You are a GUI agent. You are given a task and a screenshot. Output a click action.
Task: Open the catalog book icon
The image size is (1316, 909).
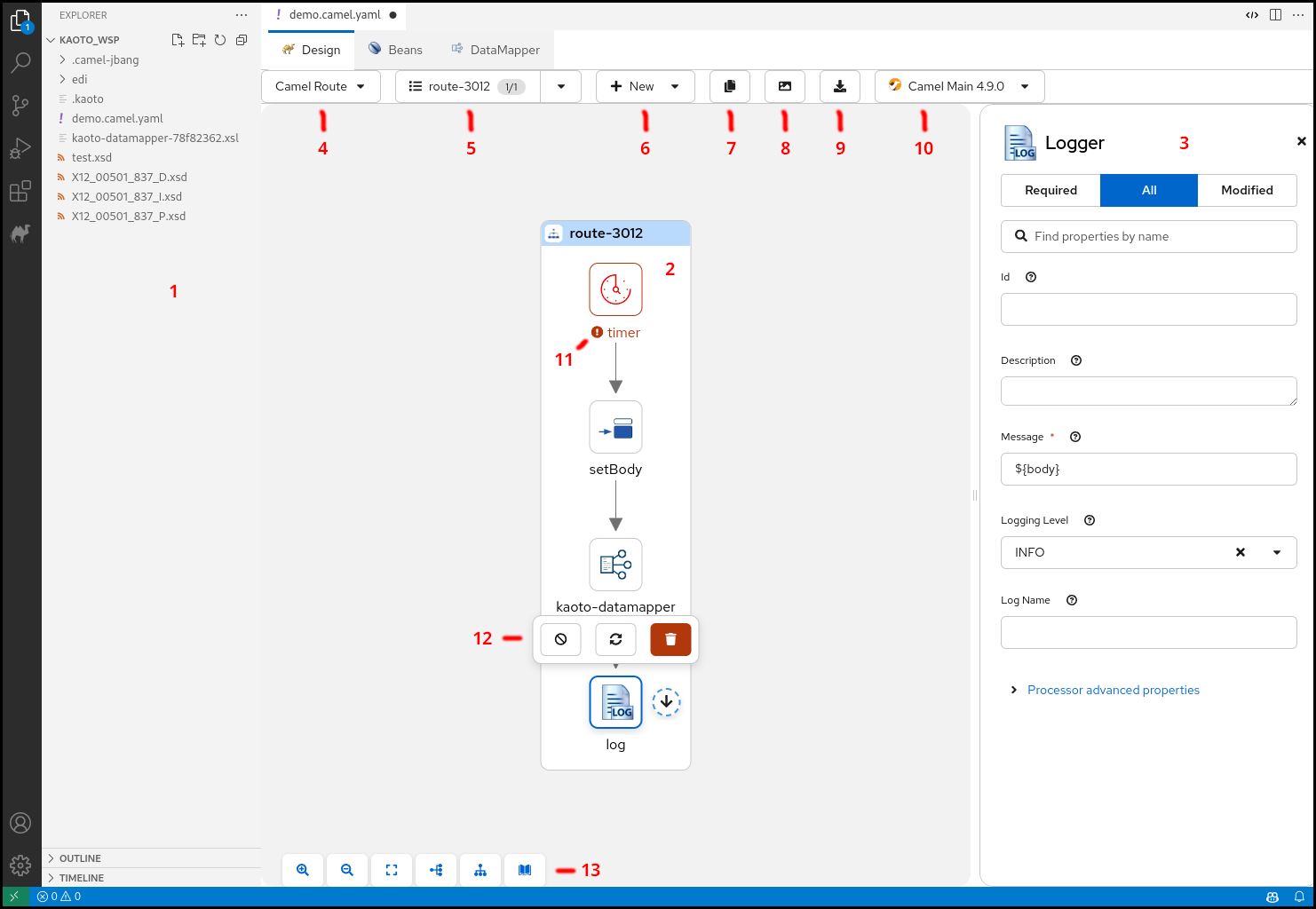525,870
